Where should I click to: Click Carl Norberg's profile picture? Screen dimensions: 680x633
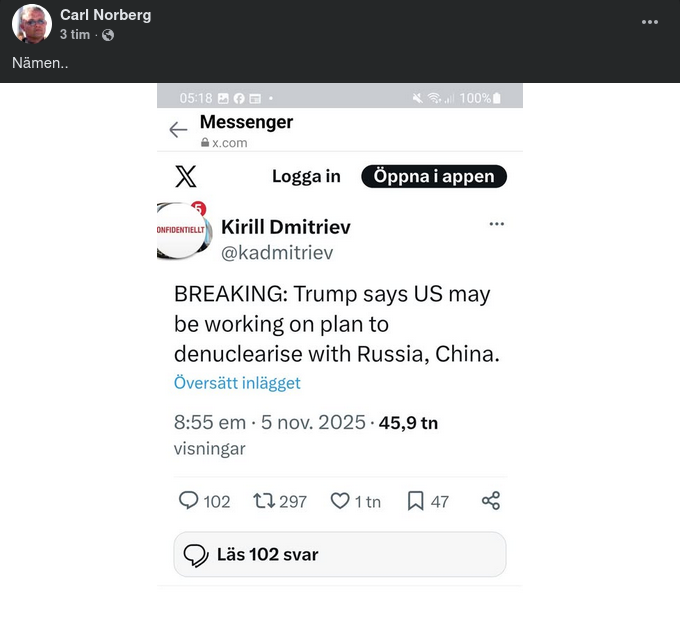click(32, 24)
